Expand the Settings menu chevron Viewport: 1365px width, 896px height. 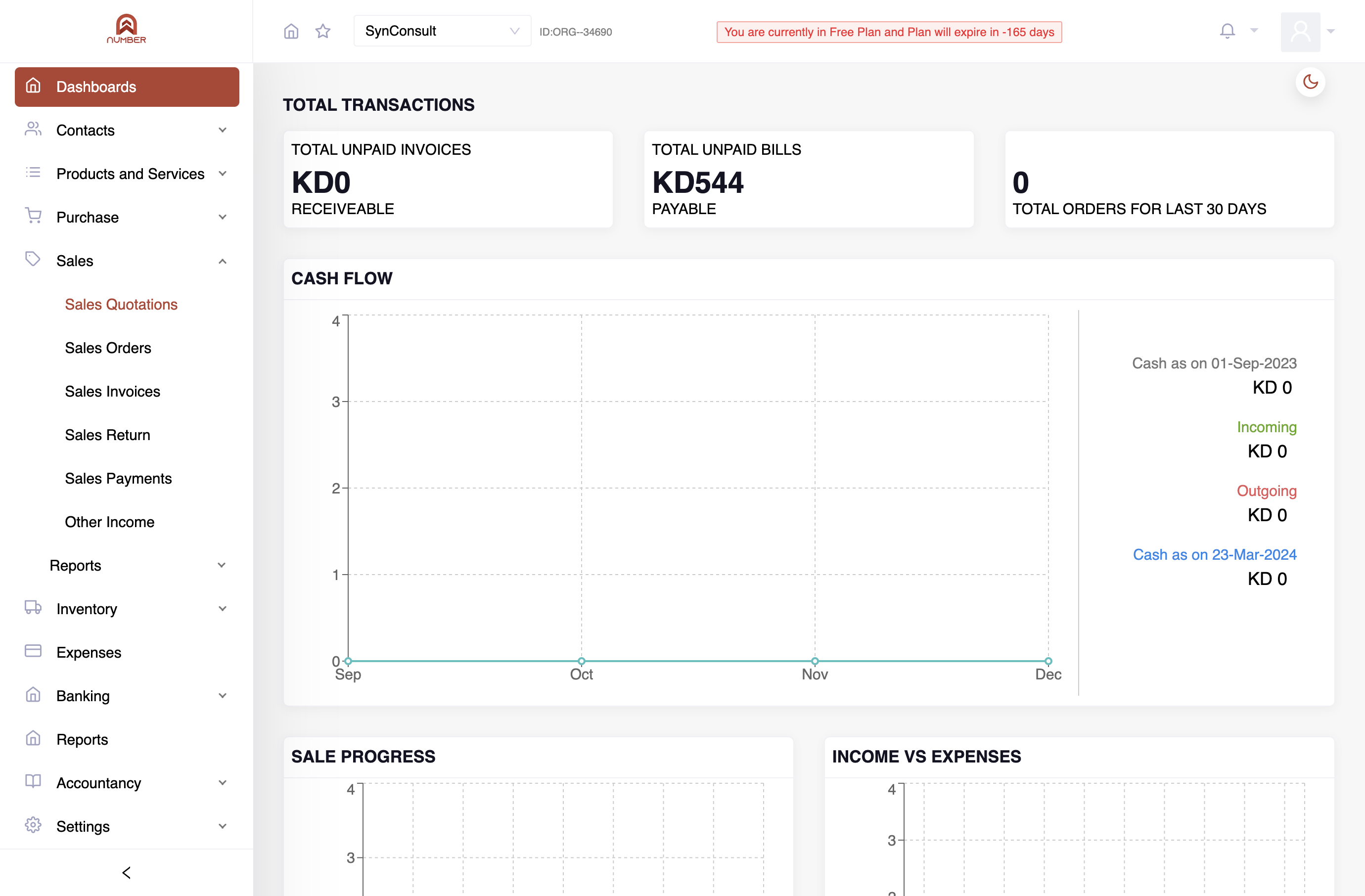223,827
